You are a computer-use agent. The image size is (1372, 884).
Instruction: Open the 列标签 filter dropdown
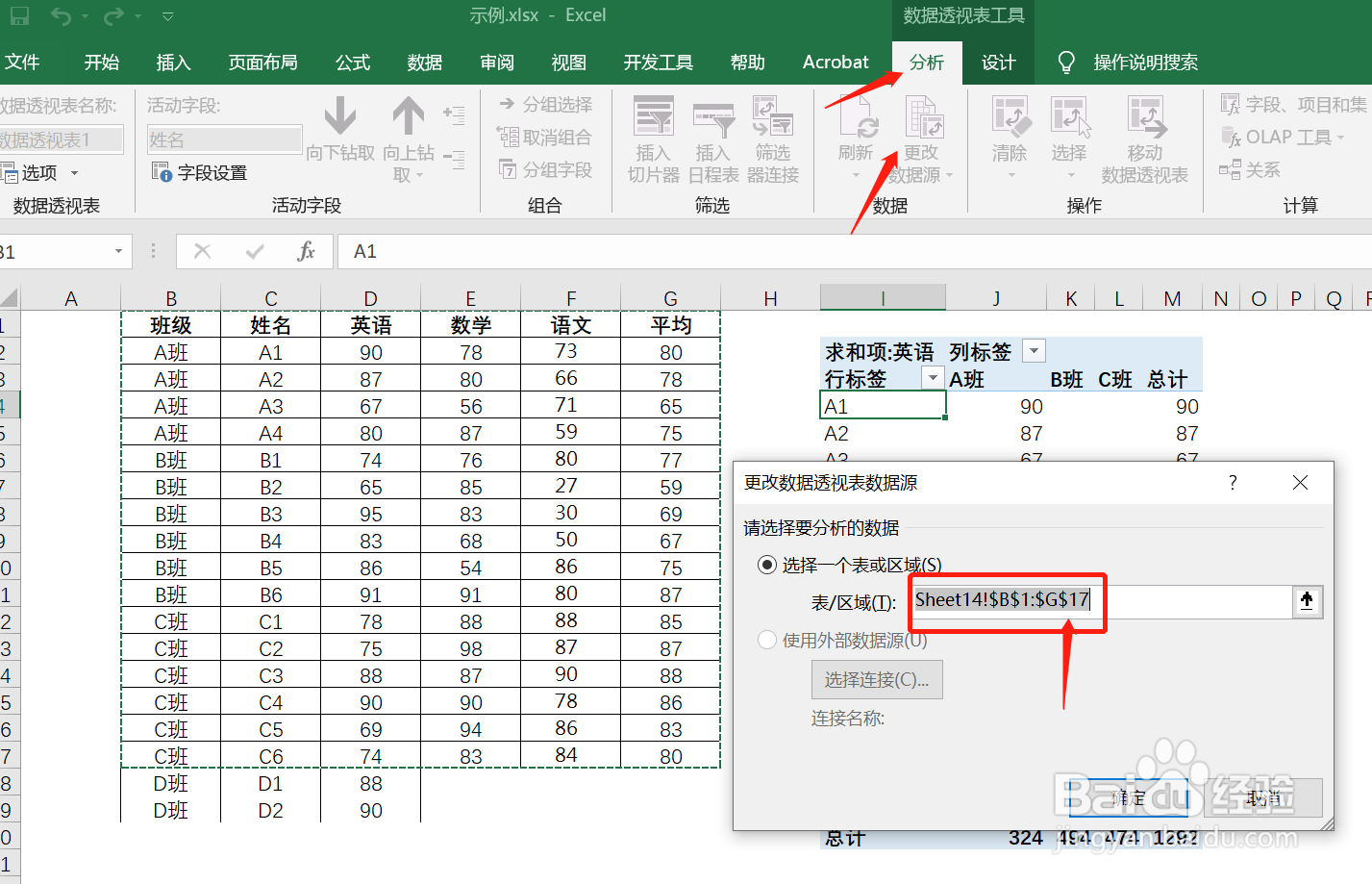(1033, 350)
